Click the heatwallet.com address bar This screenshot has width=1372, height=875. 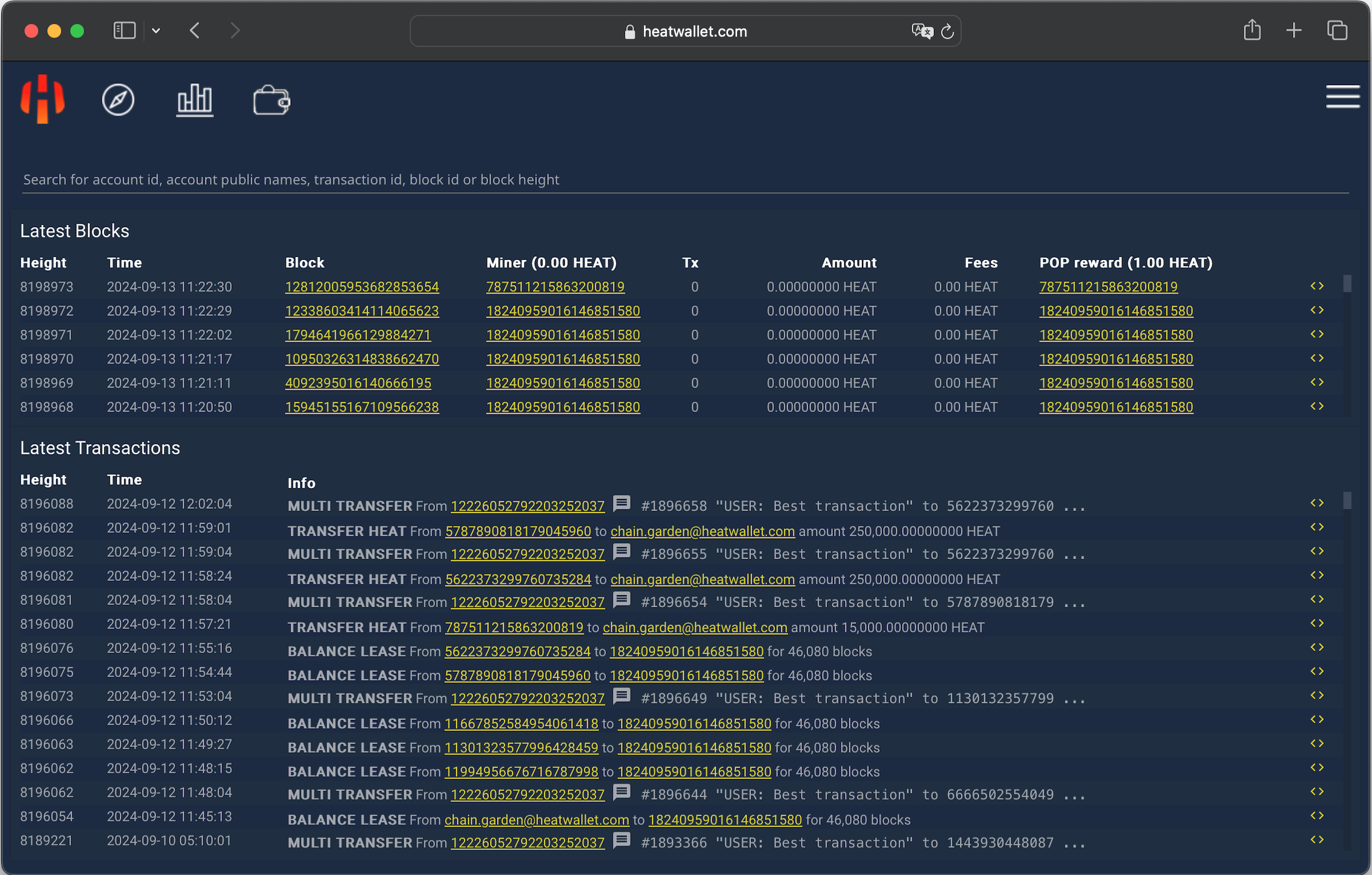685,31
